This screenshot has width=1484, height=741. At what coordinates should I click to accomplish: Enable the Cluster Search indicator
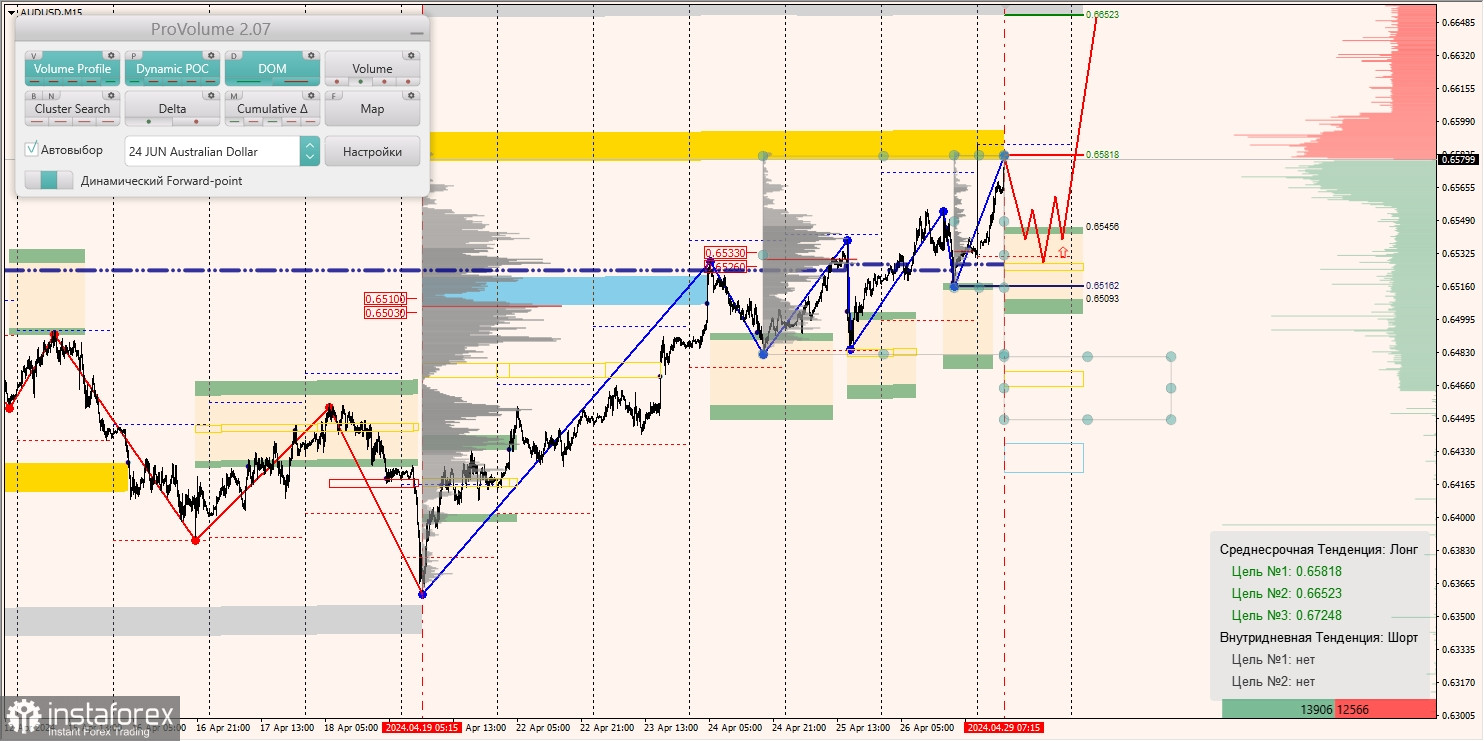(x=72, y=109)
